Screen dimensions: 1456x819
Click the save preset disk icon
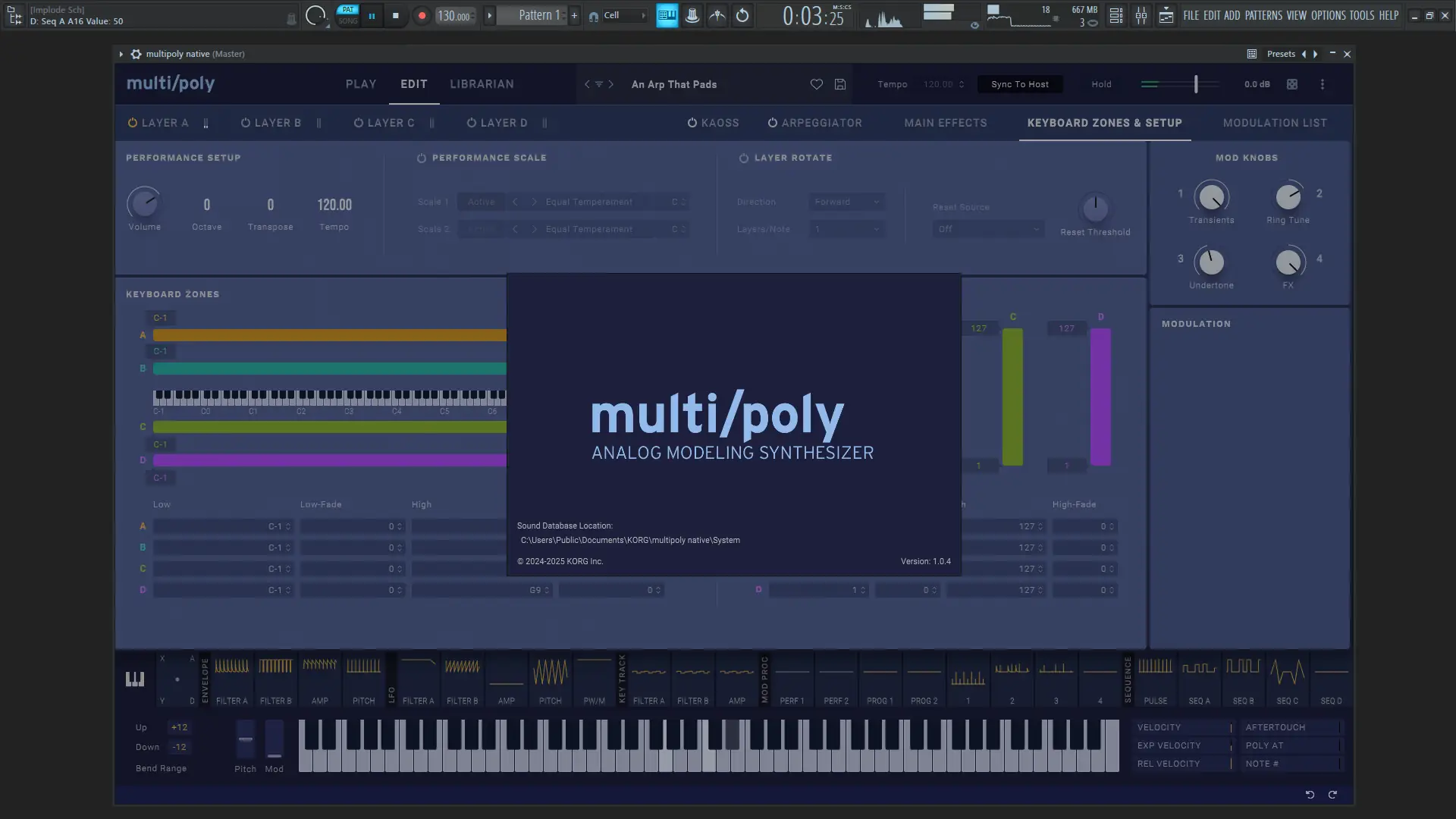pos(840,84)
